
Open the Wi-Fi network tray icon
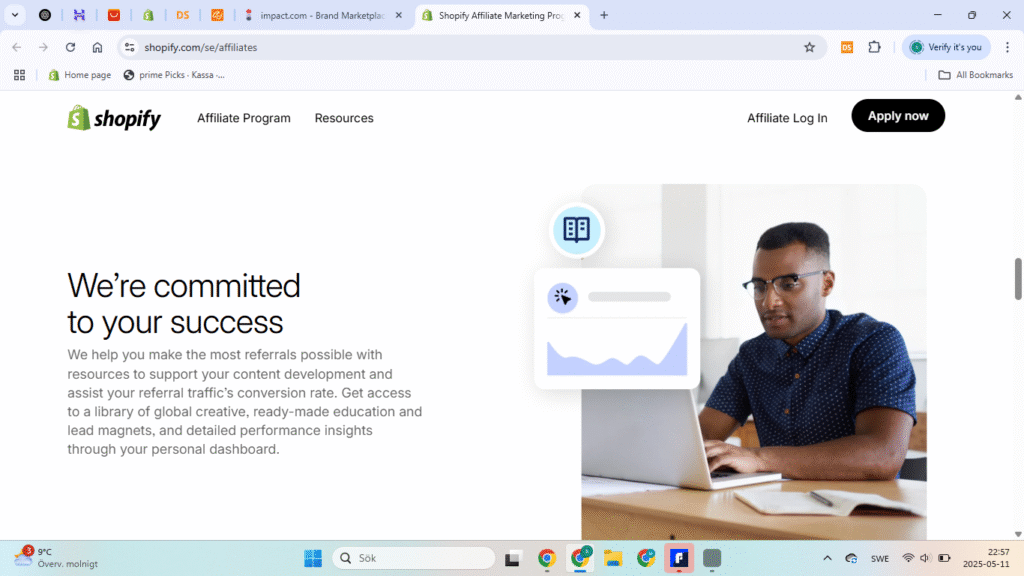tap(908, 558)
